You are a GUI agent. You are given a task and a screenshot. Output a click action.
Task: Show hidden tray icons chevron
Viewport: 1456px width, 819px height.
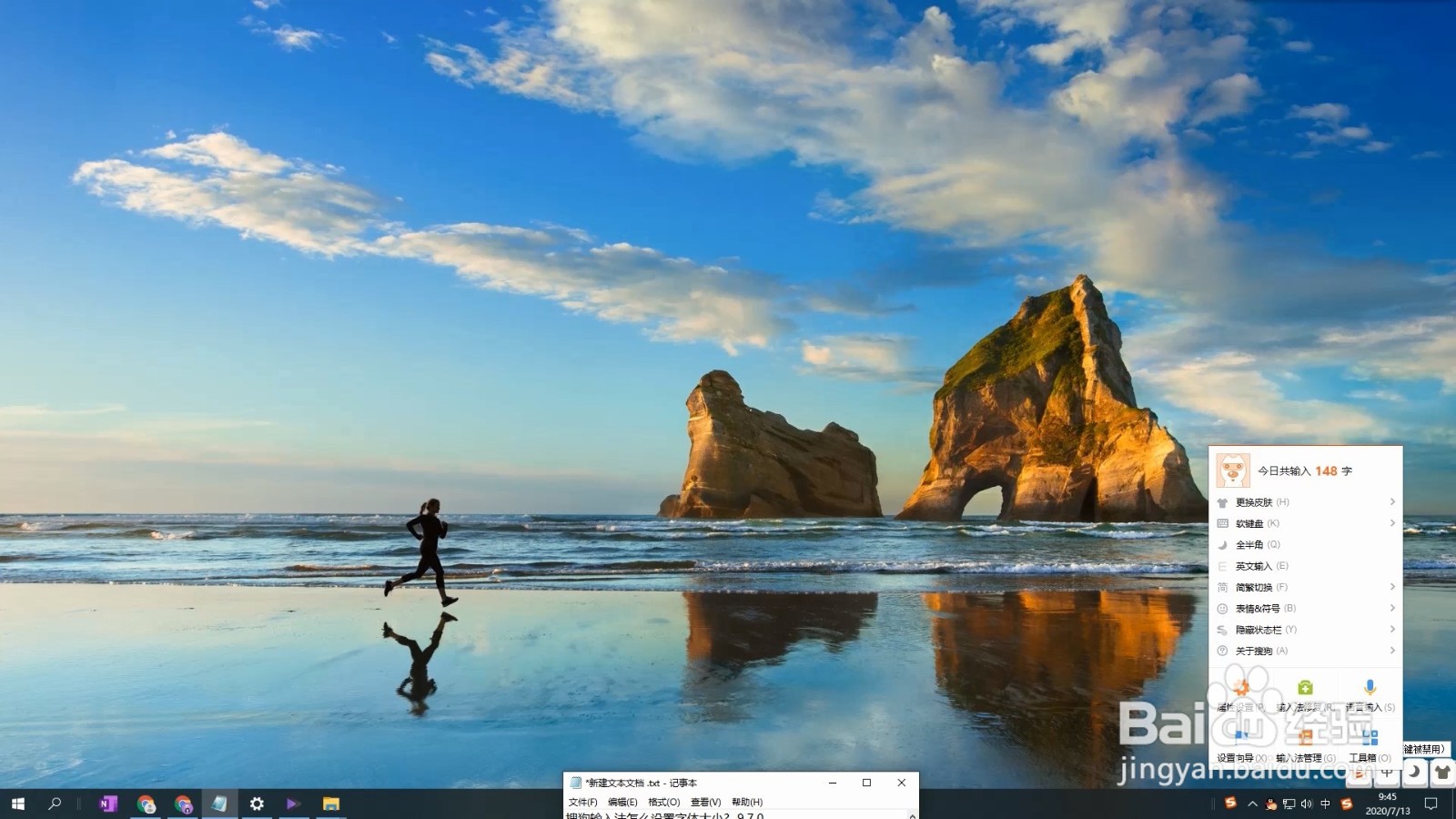click(1252, 804)
